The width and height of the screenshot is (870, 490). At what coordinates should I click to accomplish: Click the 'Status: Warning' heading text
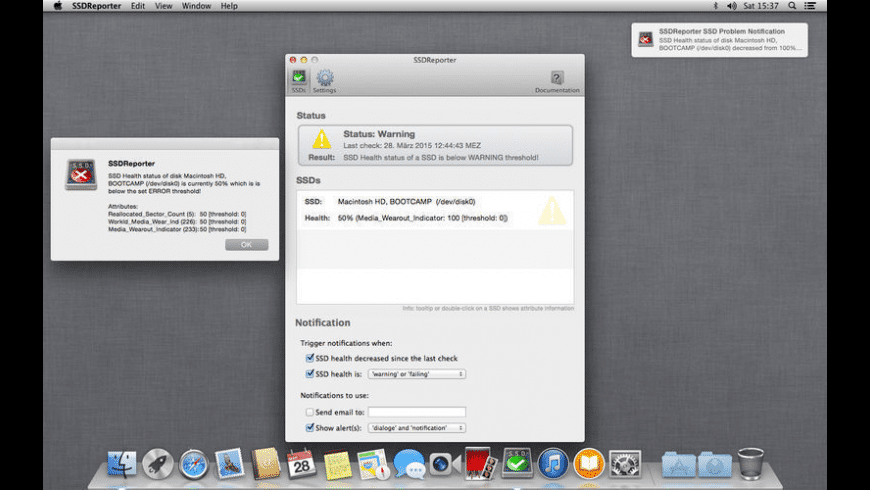[379, 134]
